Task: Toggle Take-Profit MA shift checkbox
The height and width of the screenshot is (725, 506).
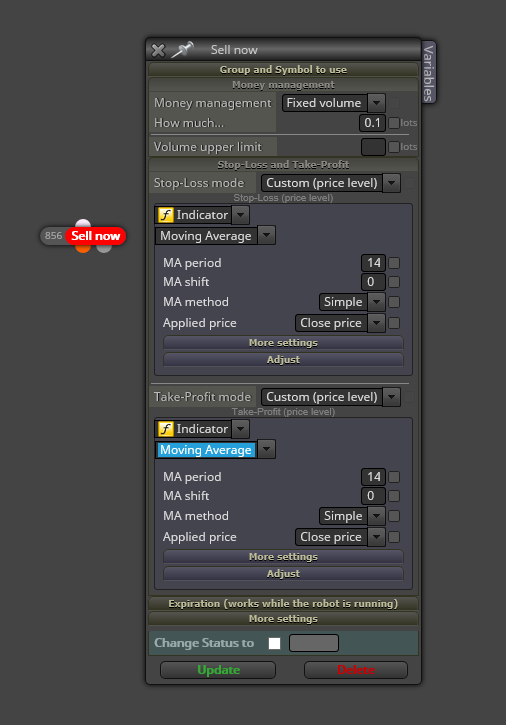Action: [x=394, y=496]
